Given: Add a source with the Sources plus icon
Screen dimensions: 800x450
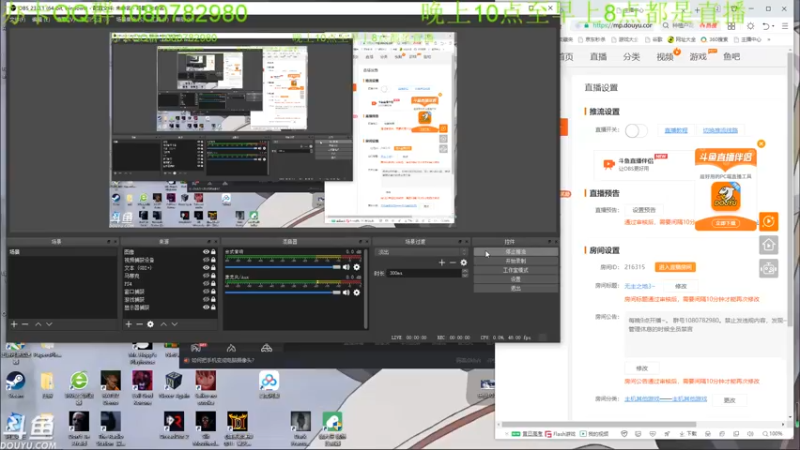Looking at the screenshot, I should [x=129, y=324].
